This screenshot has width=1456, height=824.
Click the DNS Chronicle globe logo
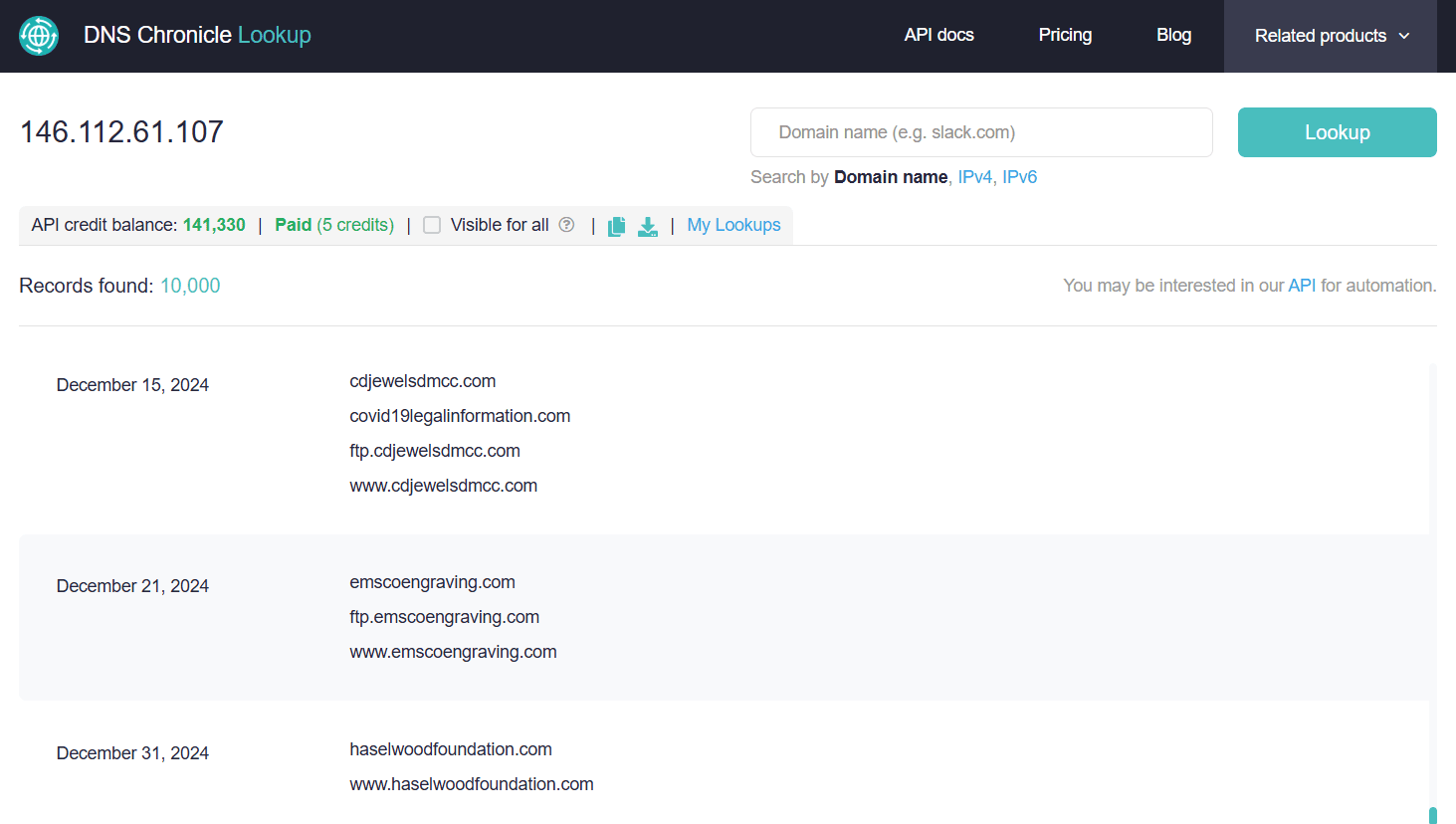(39, 36)
